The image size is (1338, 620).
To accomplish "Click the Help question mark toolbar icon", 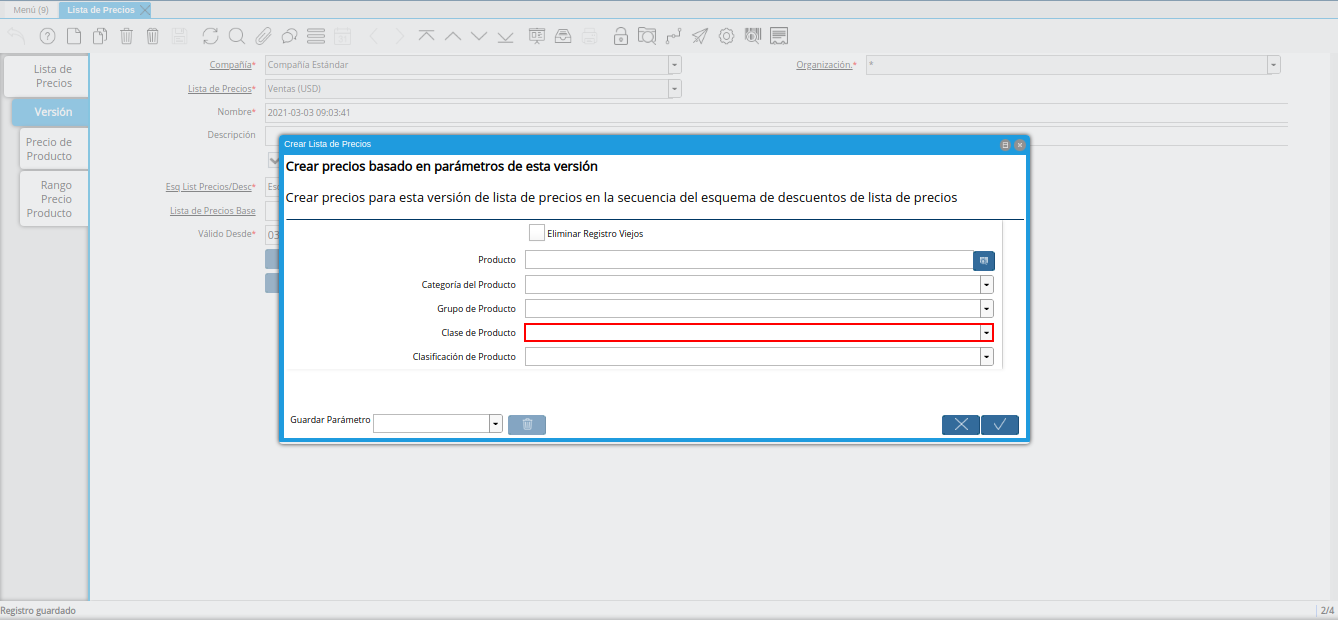I will [x=47, y=37].
